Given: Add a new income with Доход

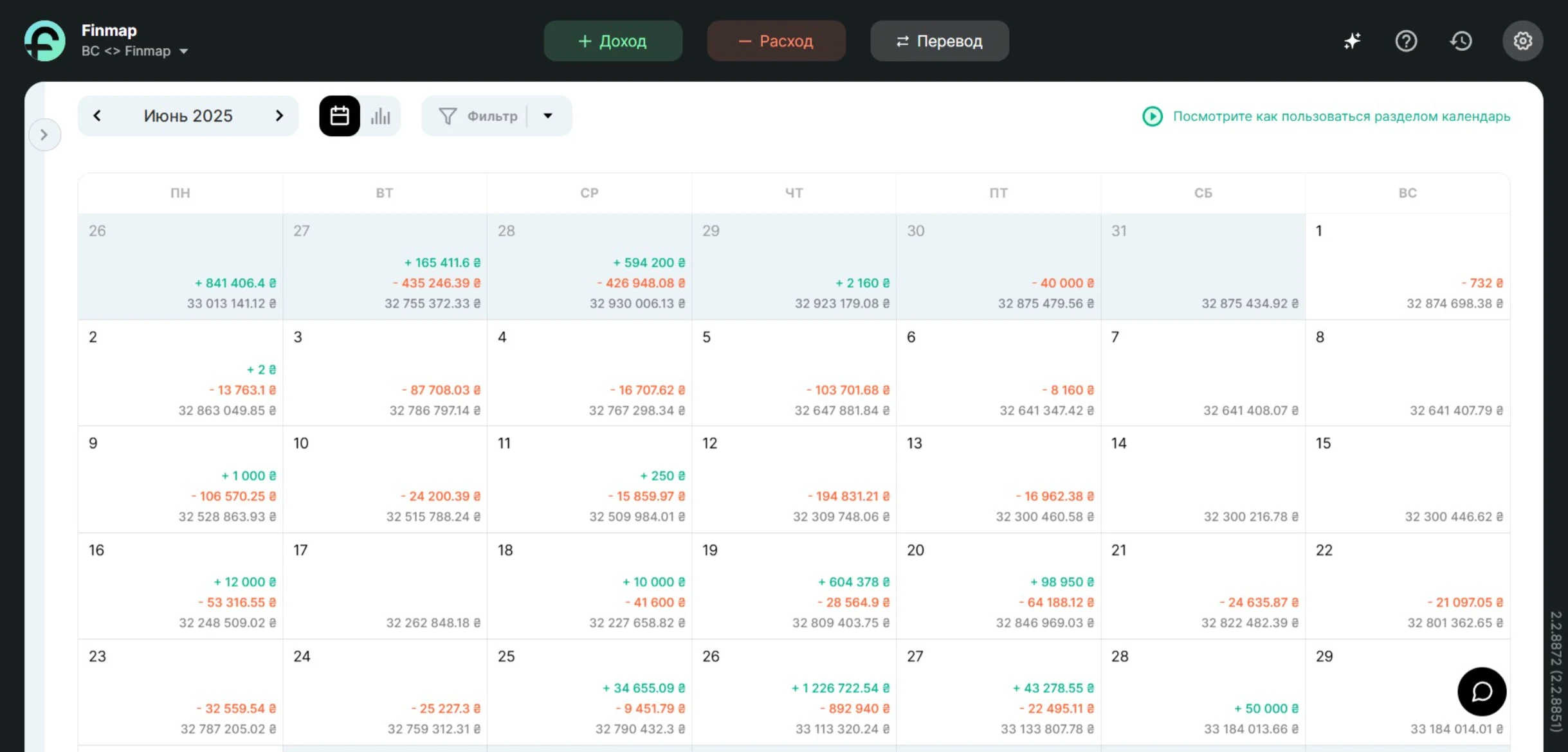Looking at the screenshot, I should [613, 41].
